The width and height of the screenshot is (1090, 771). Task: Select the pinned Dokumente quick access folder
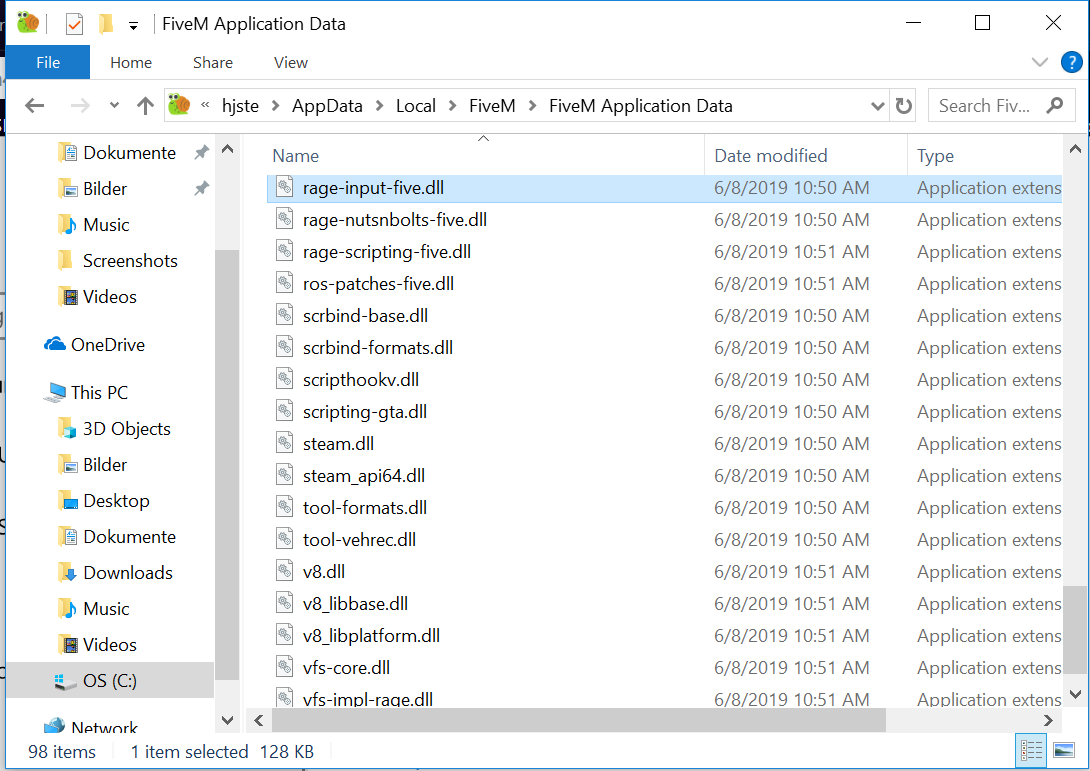[x=129, y=153]
